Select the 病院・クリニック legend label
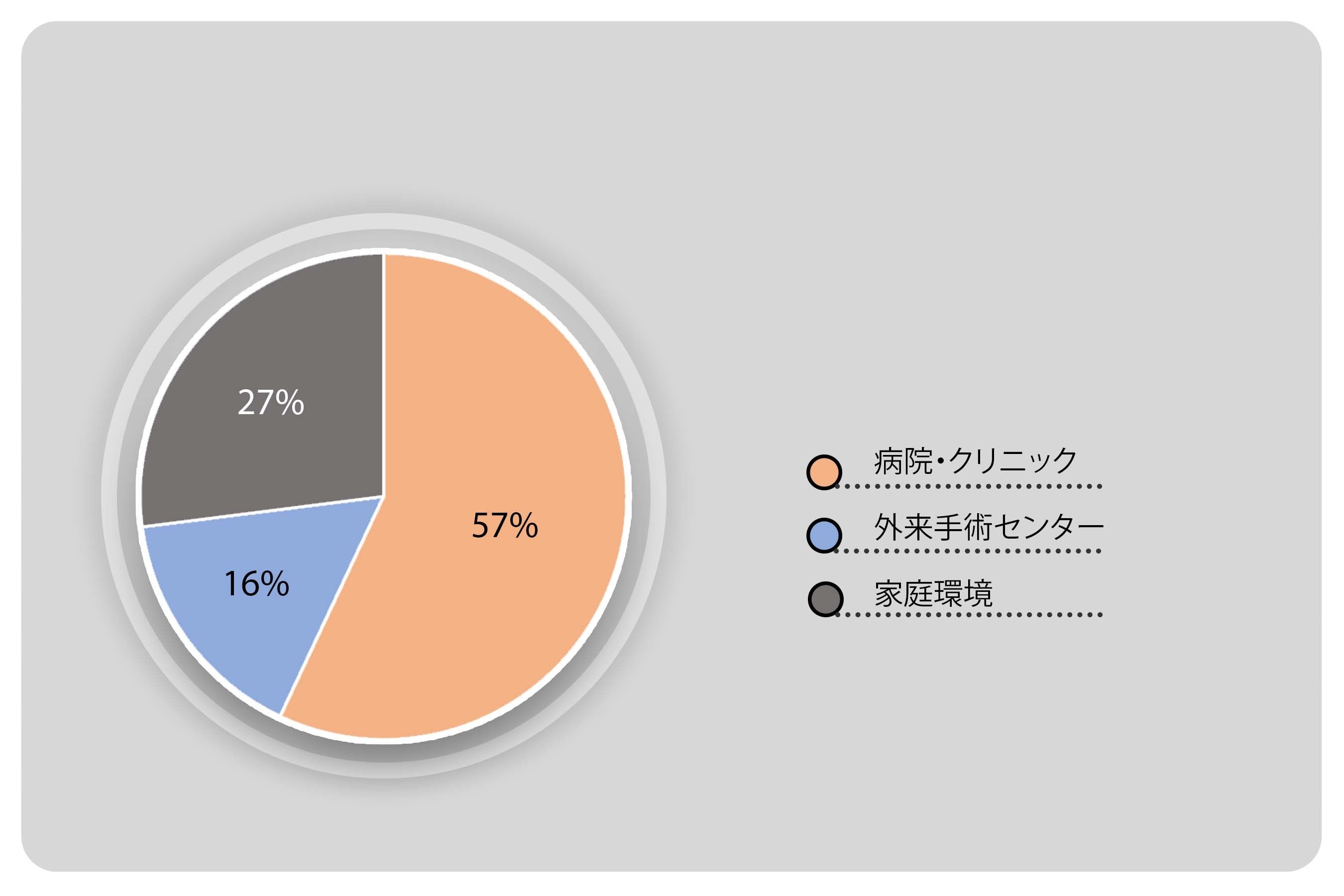The image size is (1344, 896). pyautogui.click(x=975, y=460)
